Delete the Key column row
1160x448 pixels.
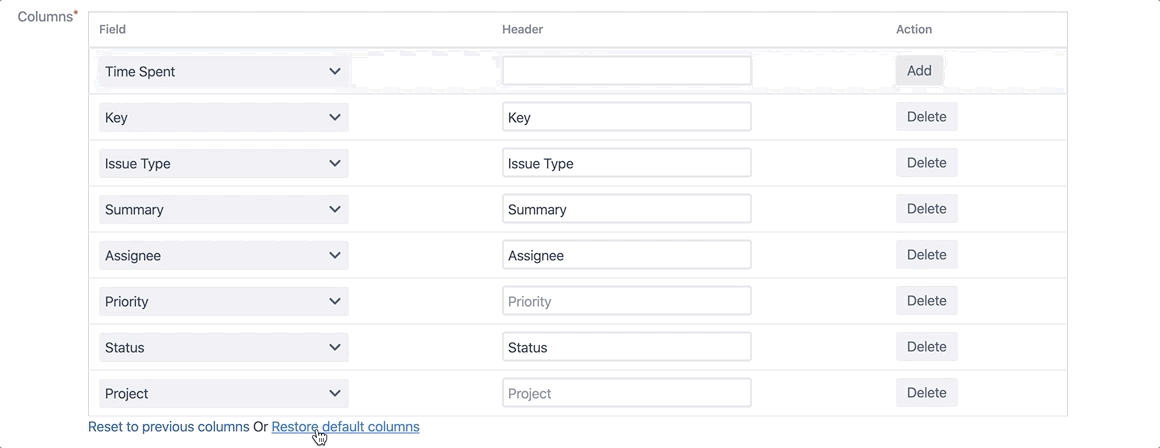(x=926, y=117)
